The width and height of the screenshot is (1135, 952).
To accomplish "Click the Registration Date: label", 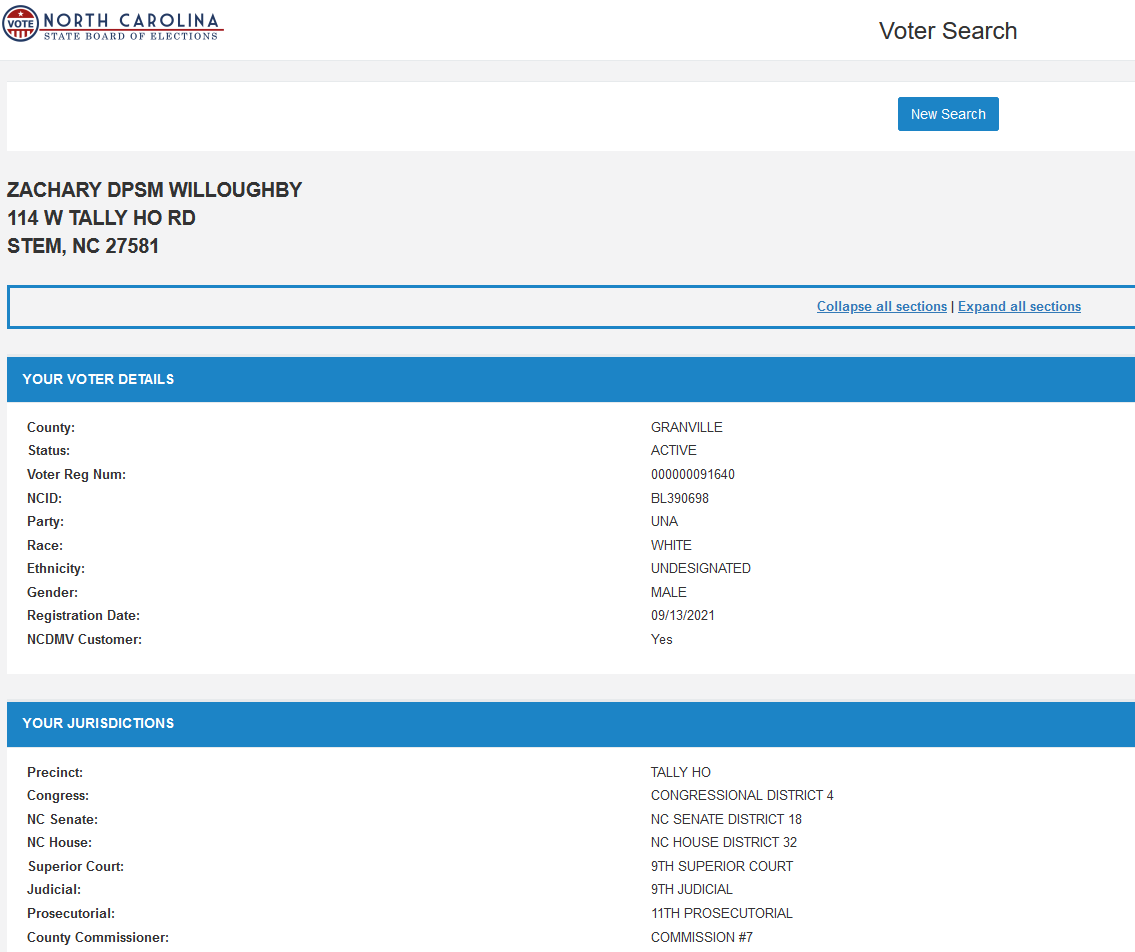I will [83, 615].
